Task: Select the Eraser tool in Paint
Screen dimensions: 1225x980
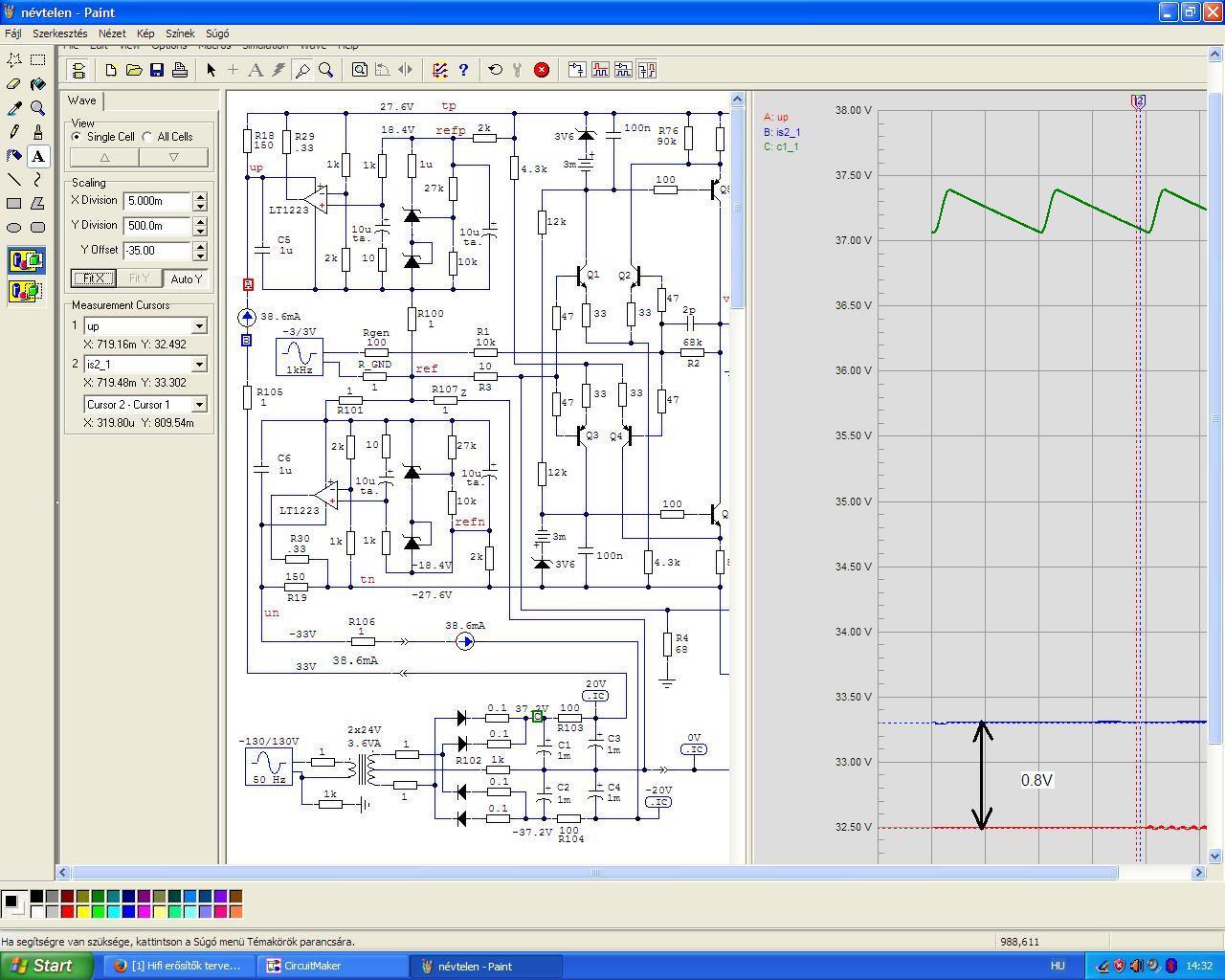Action: [x=13, y=84]
